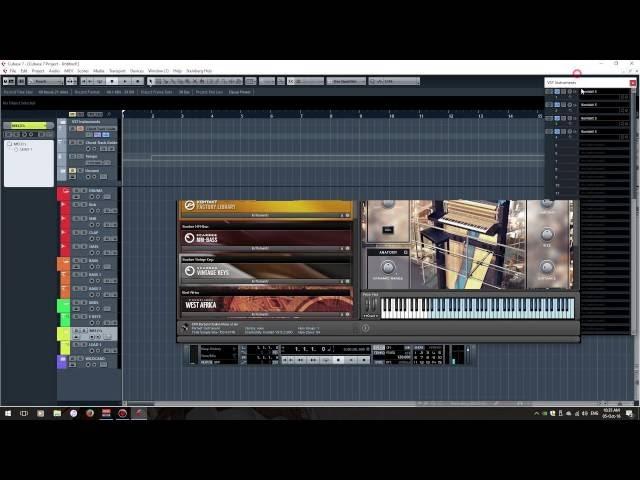Mute the Kick track
This screenshot has width=640, height=480.
tap(76, 204)
